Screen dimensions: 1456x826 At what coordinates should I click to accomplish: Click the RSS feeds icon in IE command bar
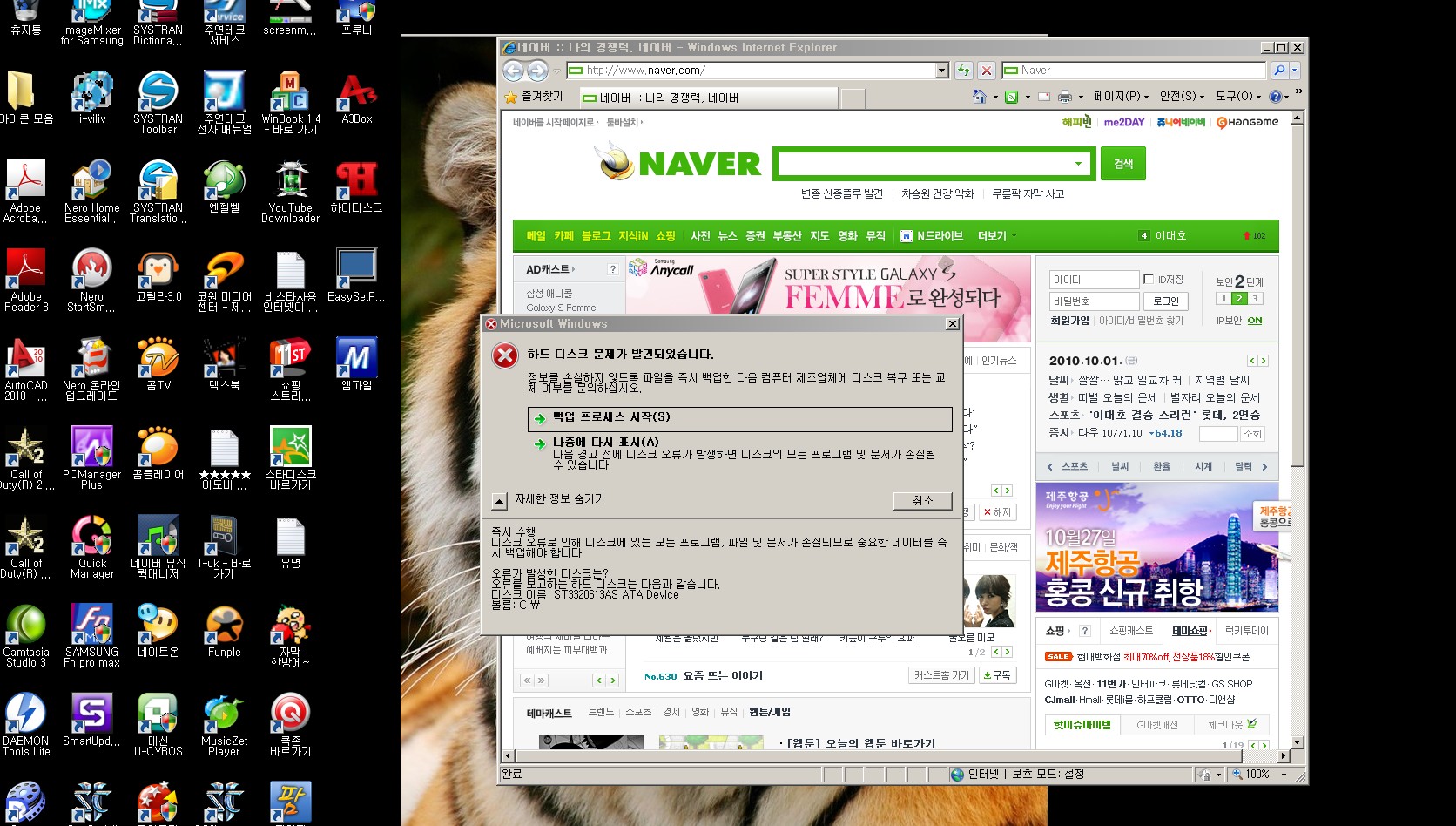tap(1011, 97)
